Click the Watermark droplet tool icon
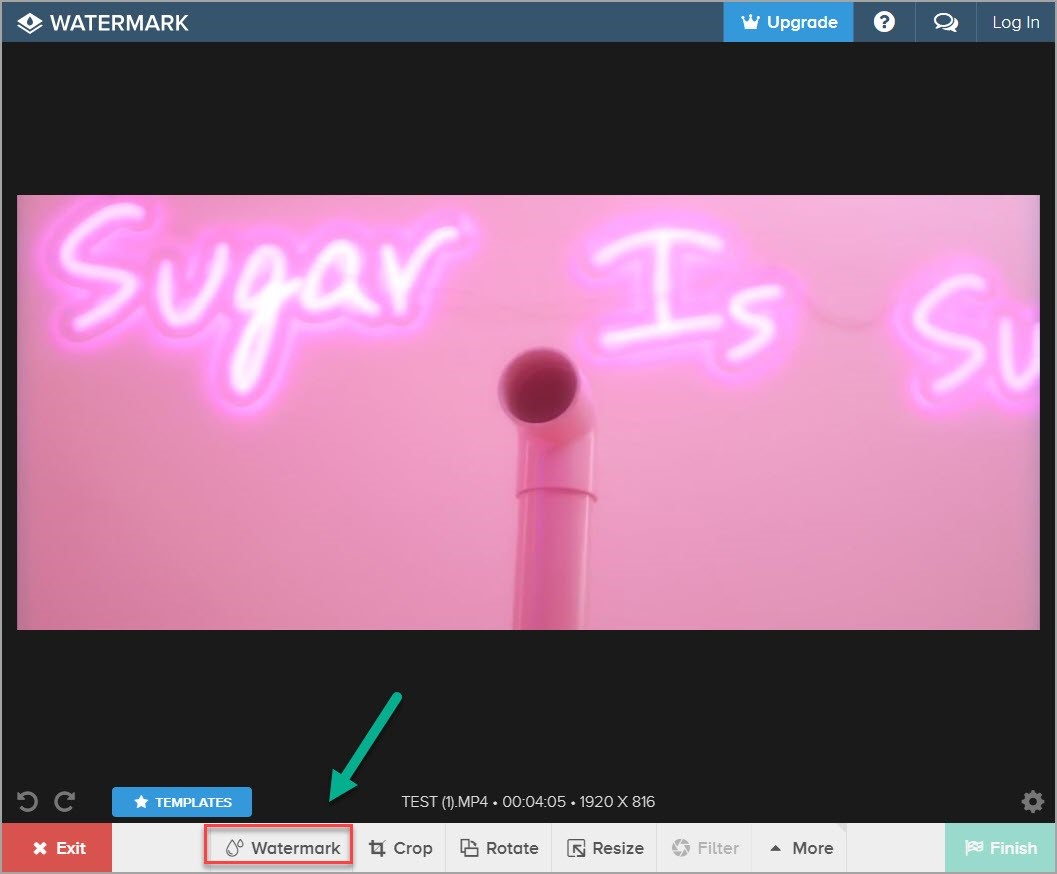The width and height of the screenshot is (1057, 874). click(233, 847)
